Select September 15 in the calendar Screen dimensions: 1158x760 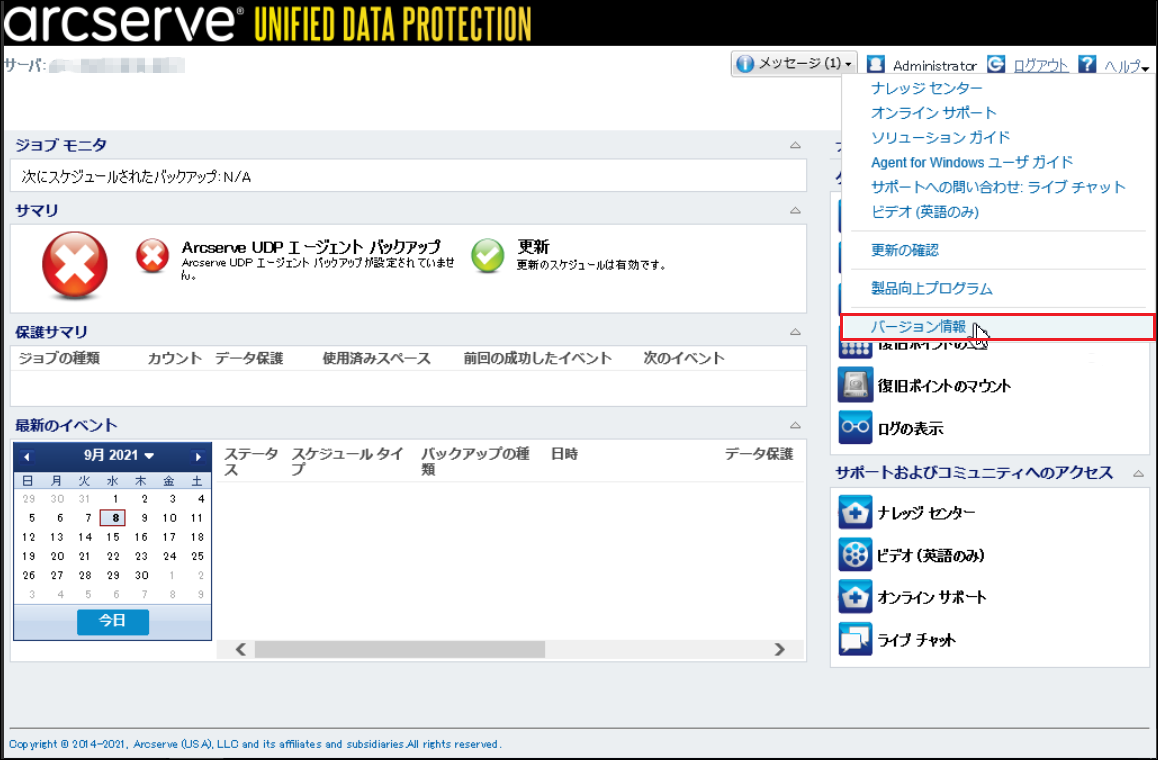coord(113,537)
